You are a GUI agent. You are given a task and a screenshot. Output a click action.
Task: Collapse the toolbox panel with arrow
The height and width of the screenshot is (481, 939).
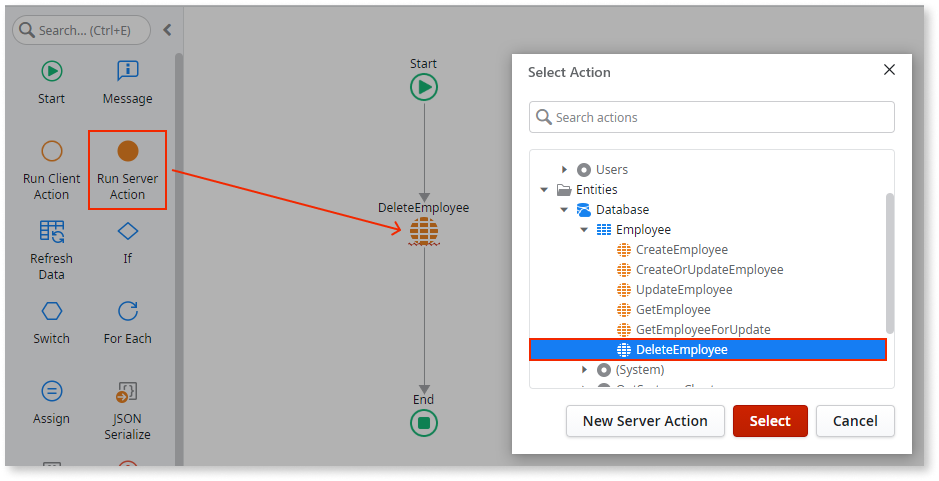(x=167, y=30)
